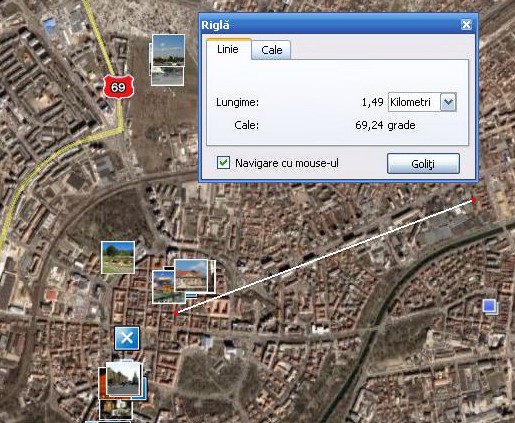The width and height of the screenshot is (515, 423).
Task: Click the blue X placemark icon
Action: point(127,338)
